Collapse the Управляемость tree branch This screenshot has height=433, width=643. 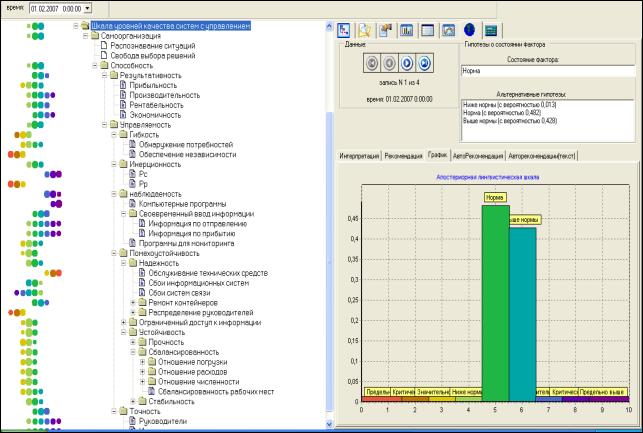pyautogui.click(x=105, y=125)
